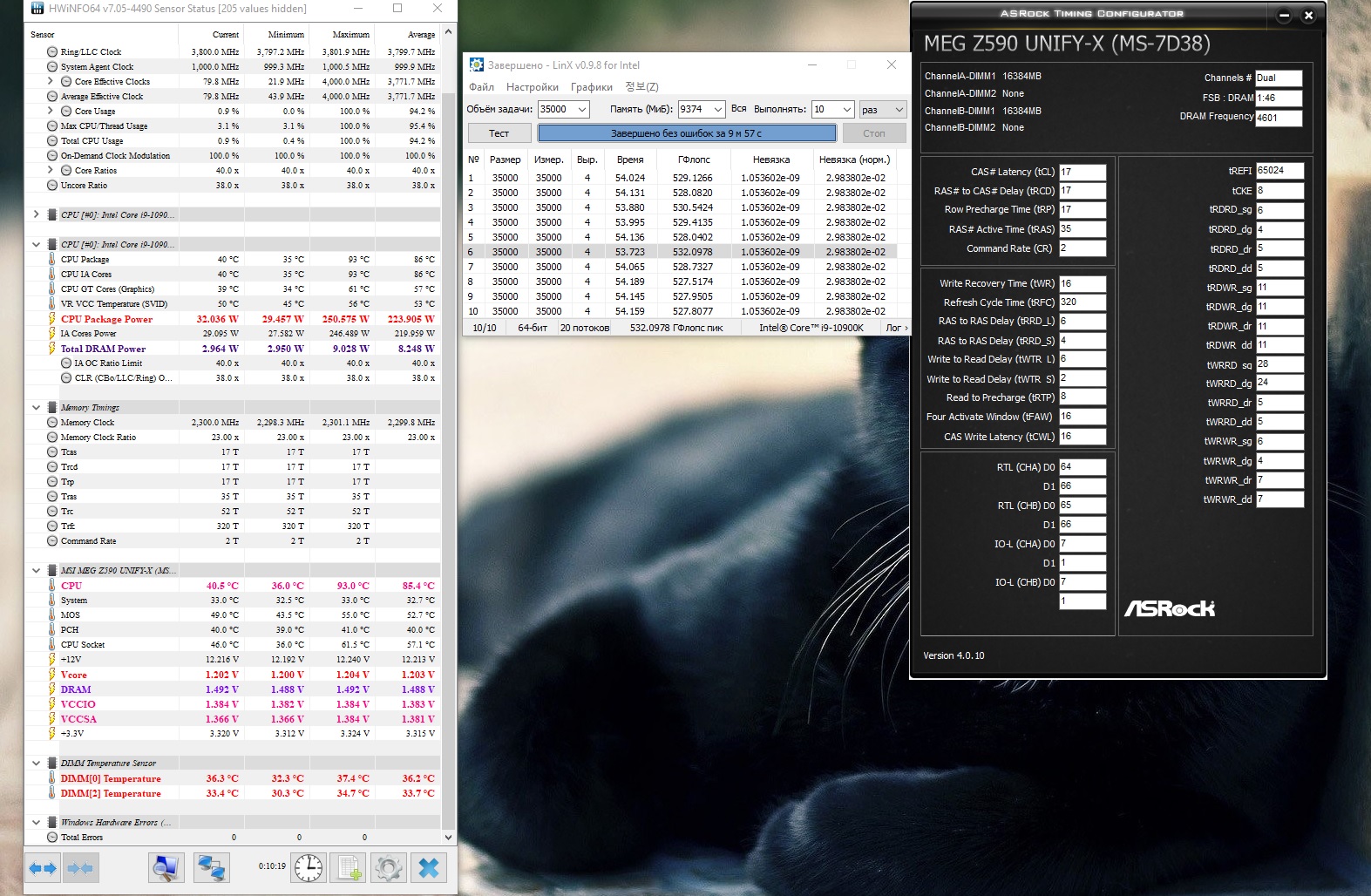Collapse second CPU [#0] Intel Core group

pyautogui.click(x=36, y=244)
